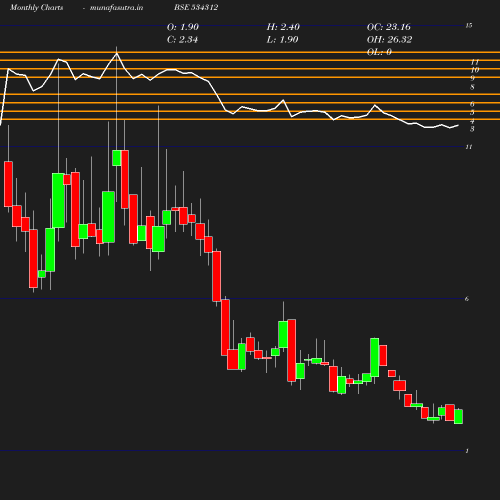The height and width of the screenshot is (500, 500).
Task: Click the 1 price axis label
Action: (x=467, y=451)
